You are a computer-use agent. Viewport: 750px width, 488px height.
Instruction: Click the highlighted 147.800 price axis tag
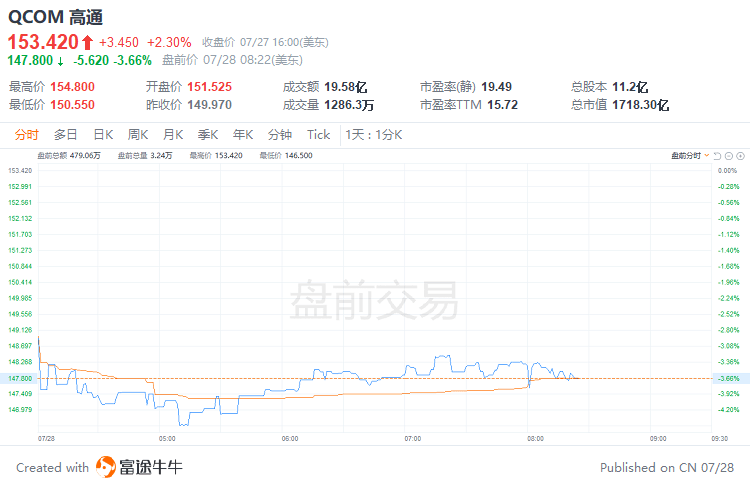point(19,378)
